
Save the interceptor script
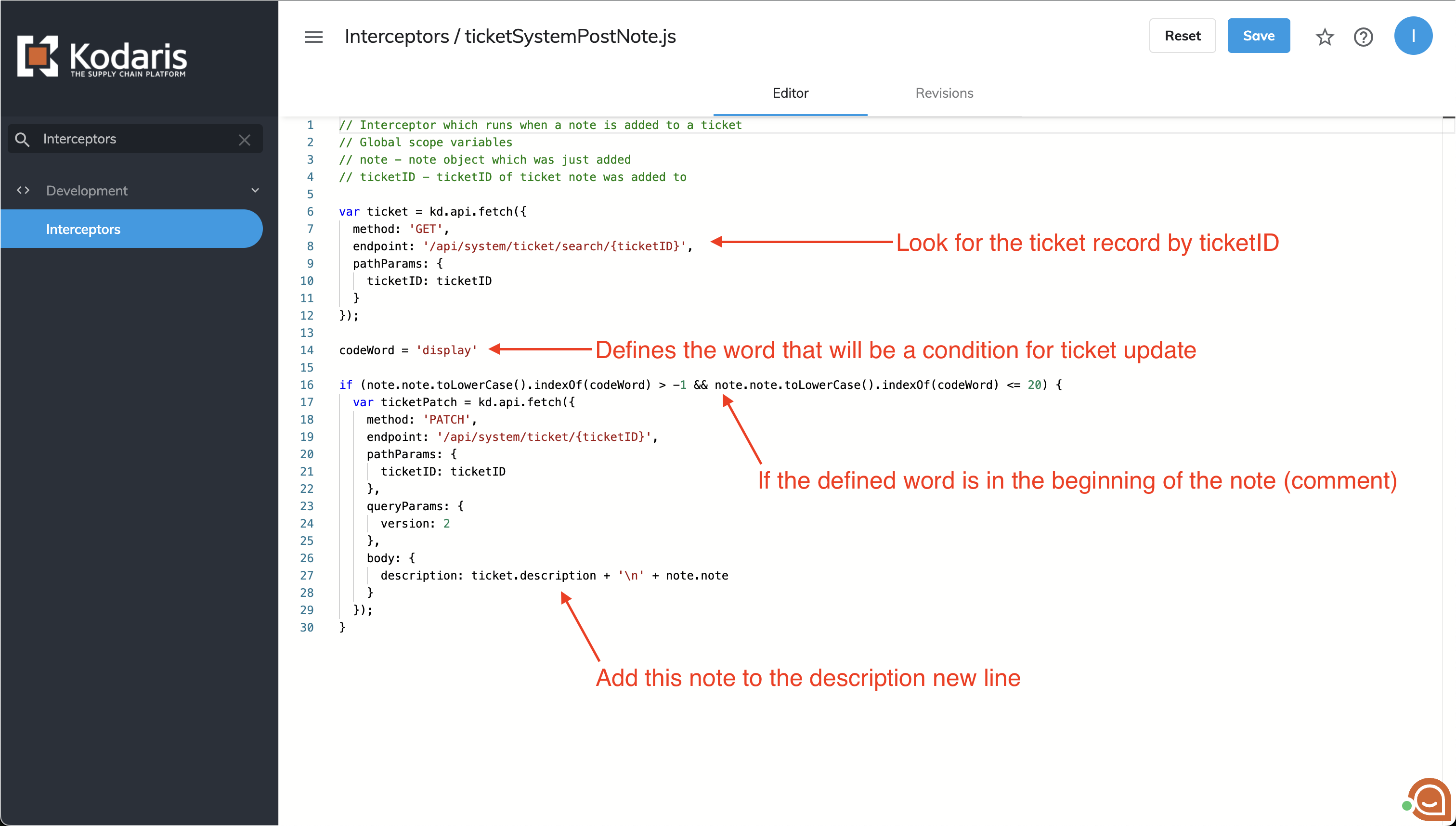[1258, 36]
